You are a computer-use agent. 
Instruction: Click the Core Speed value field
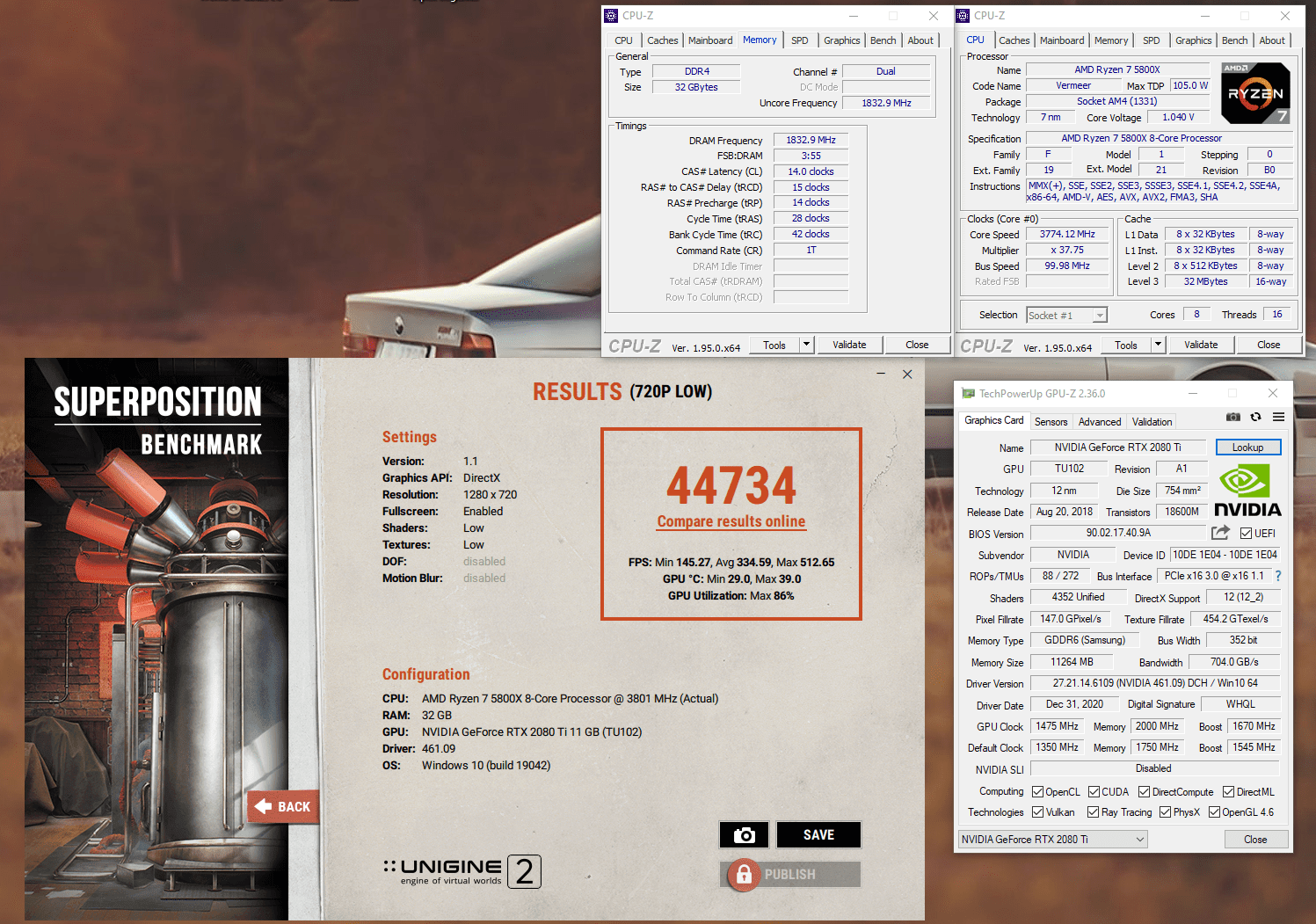[x=1067, y=234]
